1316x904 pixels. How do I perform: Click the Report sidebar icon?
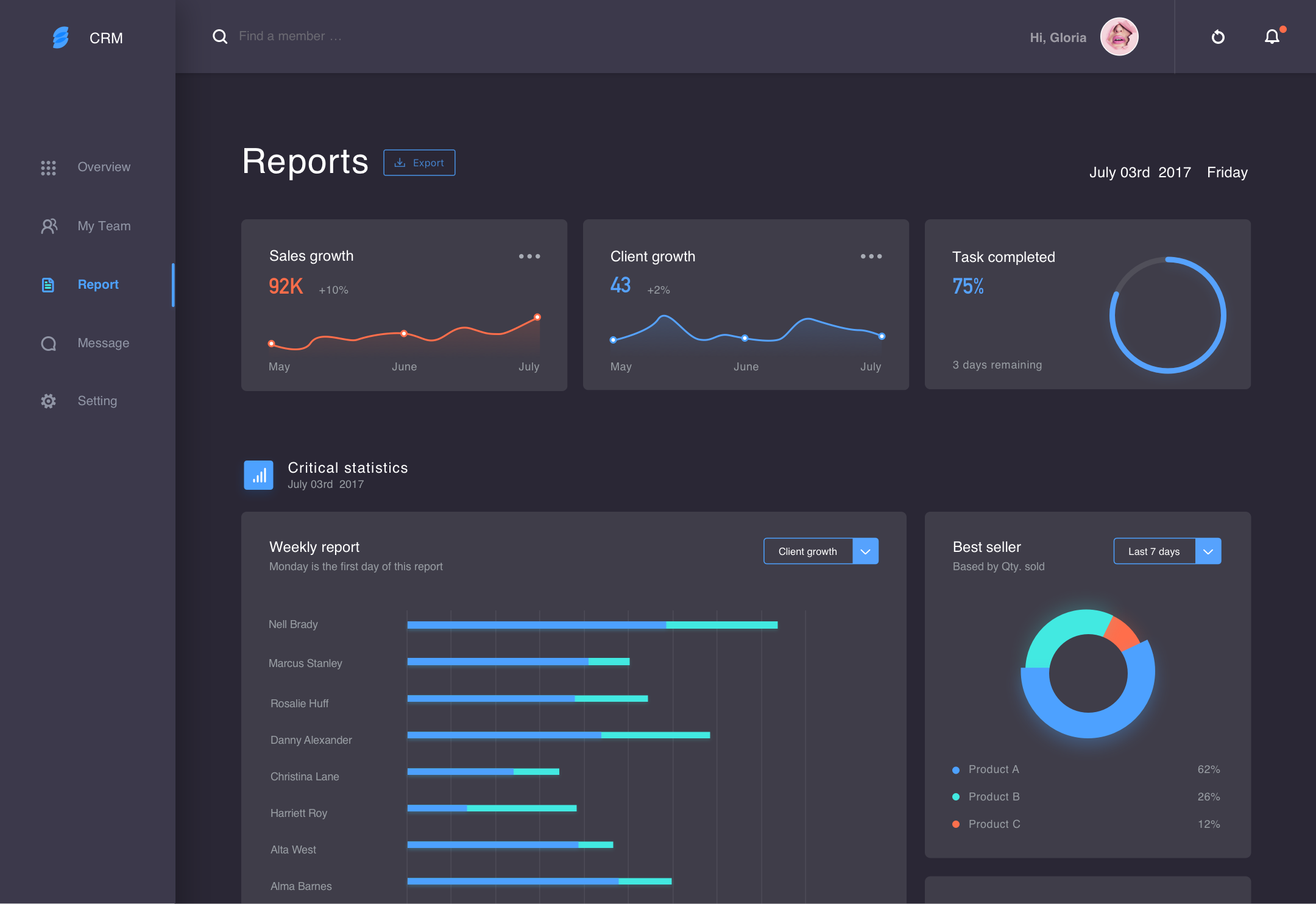point(48,284)
